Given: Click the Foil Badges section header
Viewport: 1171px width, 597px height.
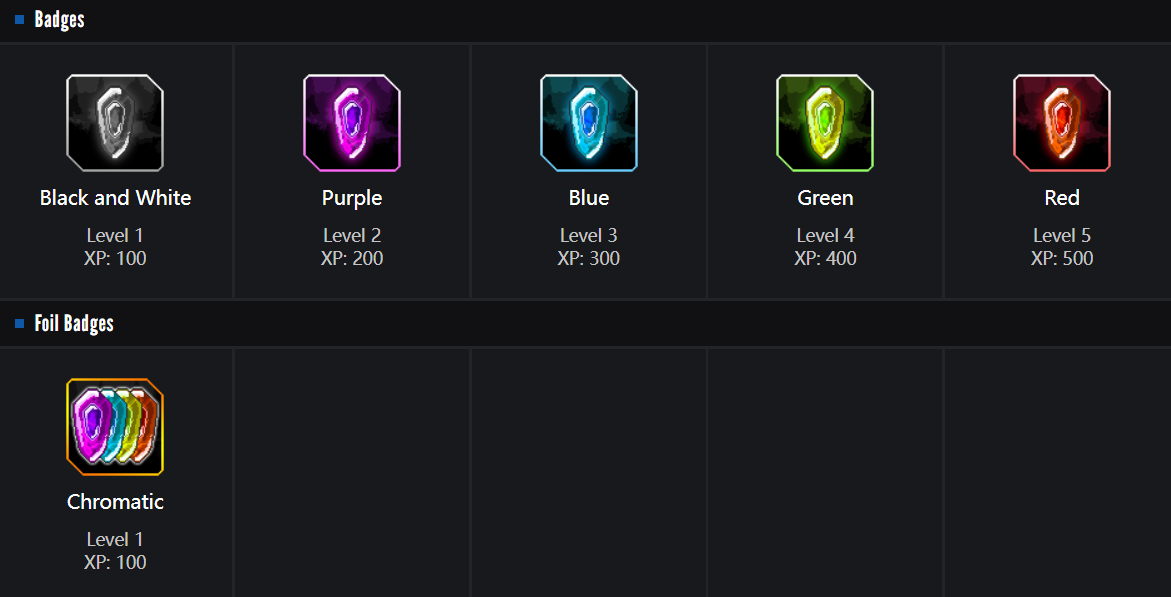Looking at the screenshot, I should 74,323.
